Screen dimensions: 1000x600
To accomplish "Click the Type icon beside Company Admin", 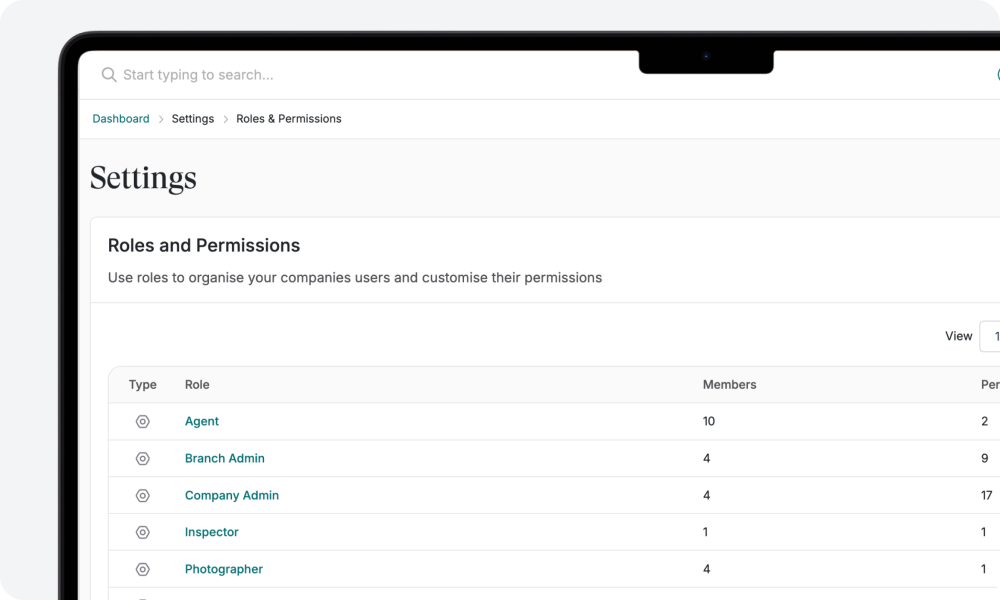I will click(x=142, y=495).
